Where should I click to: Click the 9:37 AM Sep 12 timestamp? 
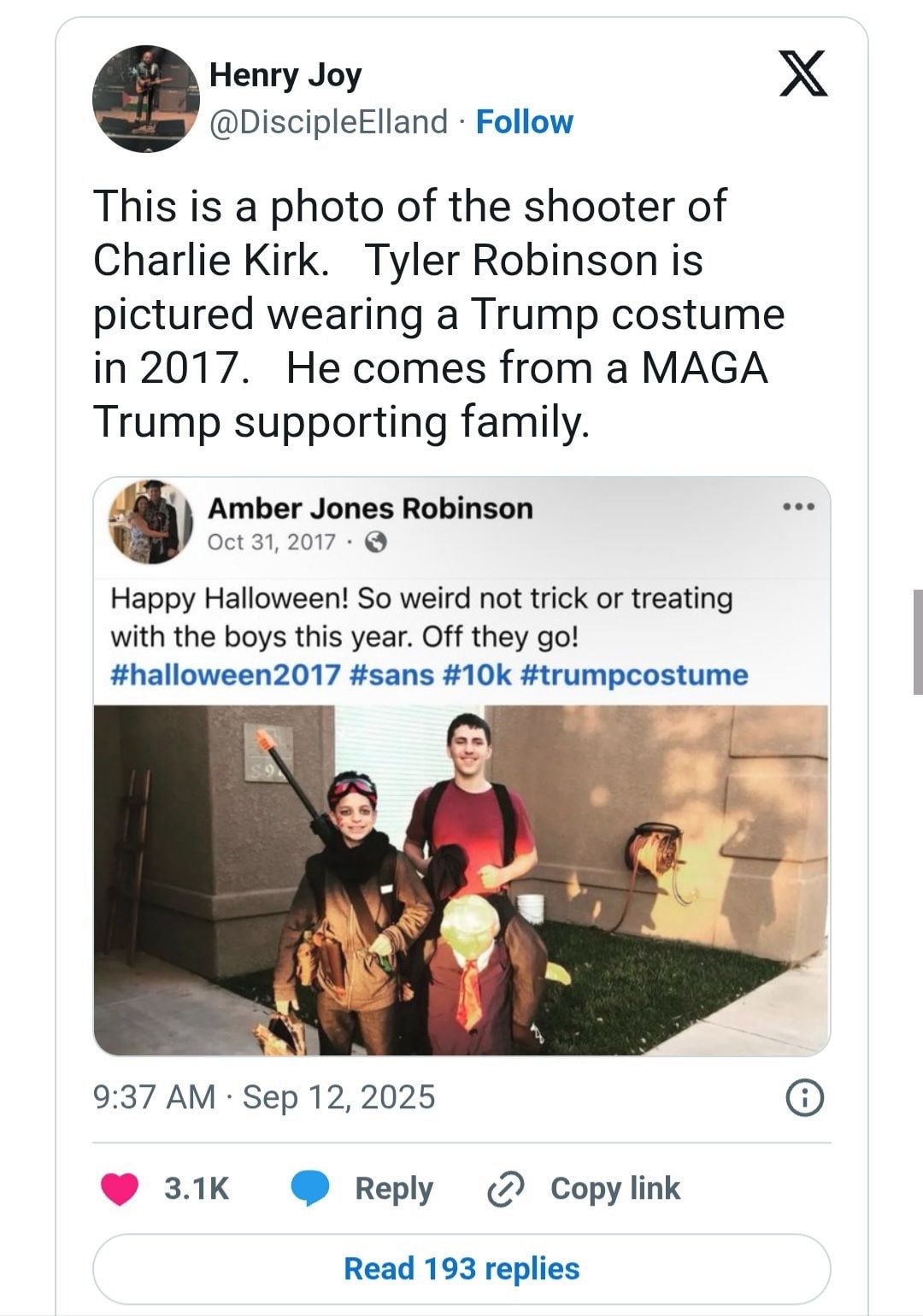pyautogui.click(x=264, y=1096)
